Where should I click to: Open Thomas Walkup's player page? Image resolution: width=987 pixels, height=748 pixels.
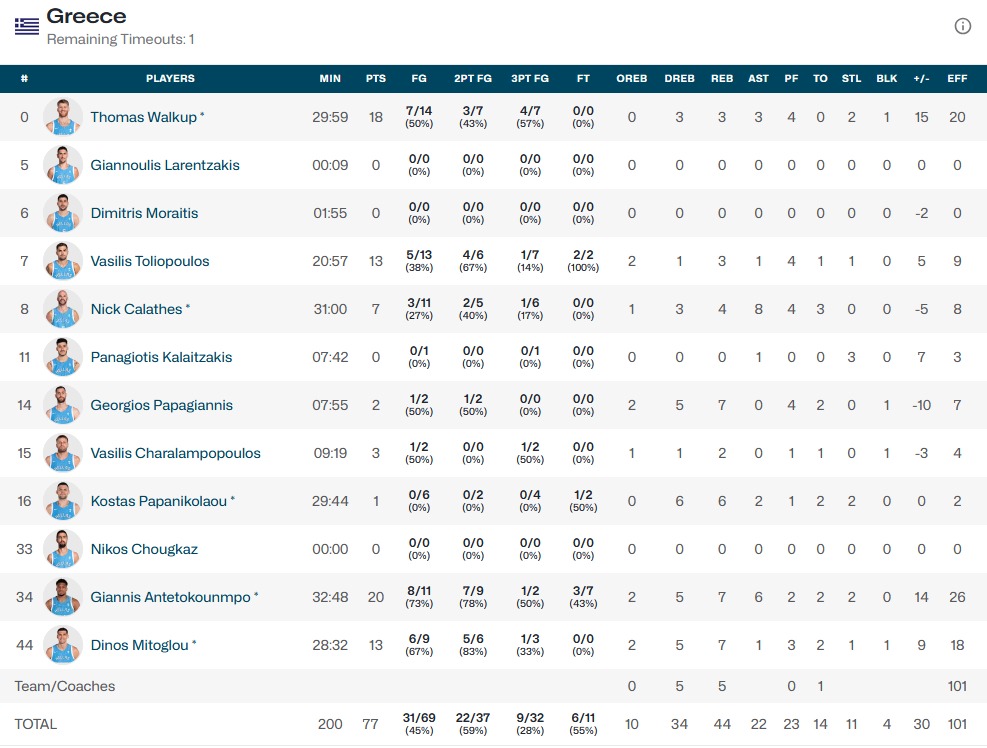(x=143, y=117)
